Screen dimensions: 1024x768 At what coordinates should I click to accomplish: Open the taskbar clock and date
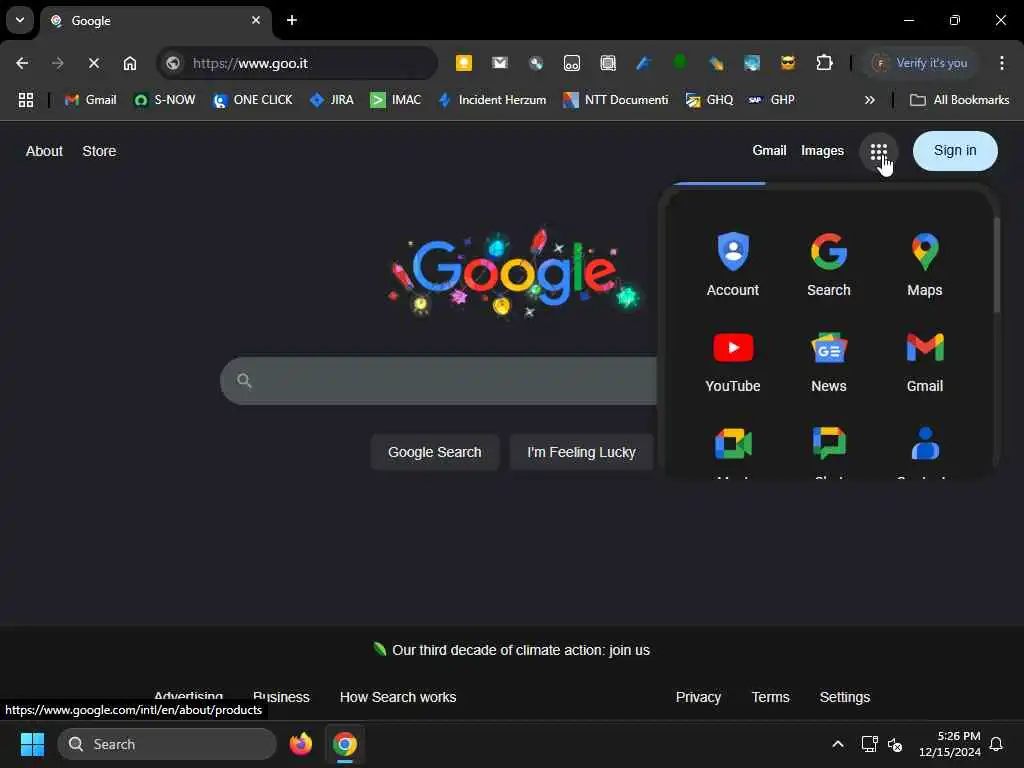[949, 744]
